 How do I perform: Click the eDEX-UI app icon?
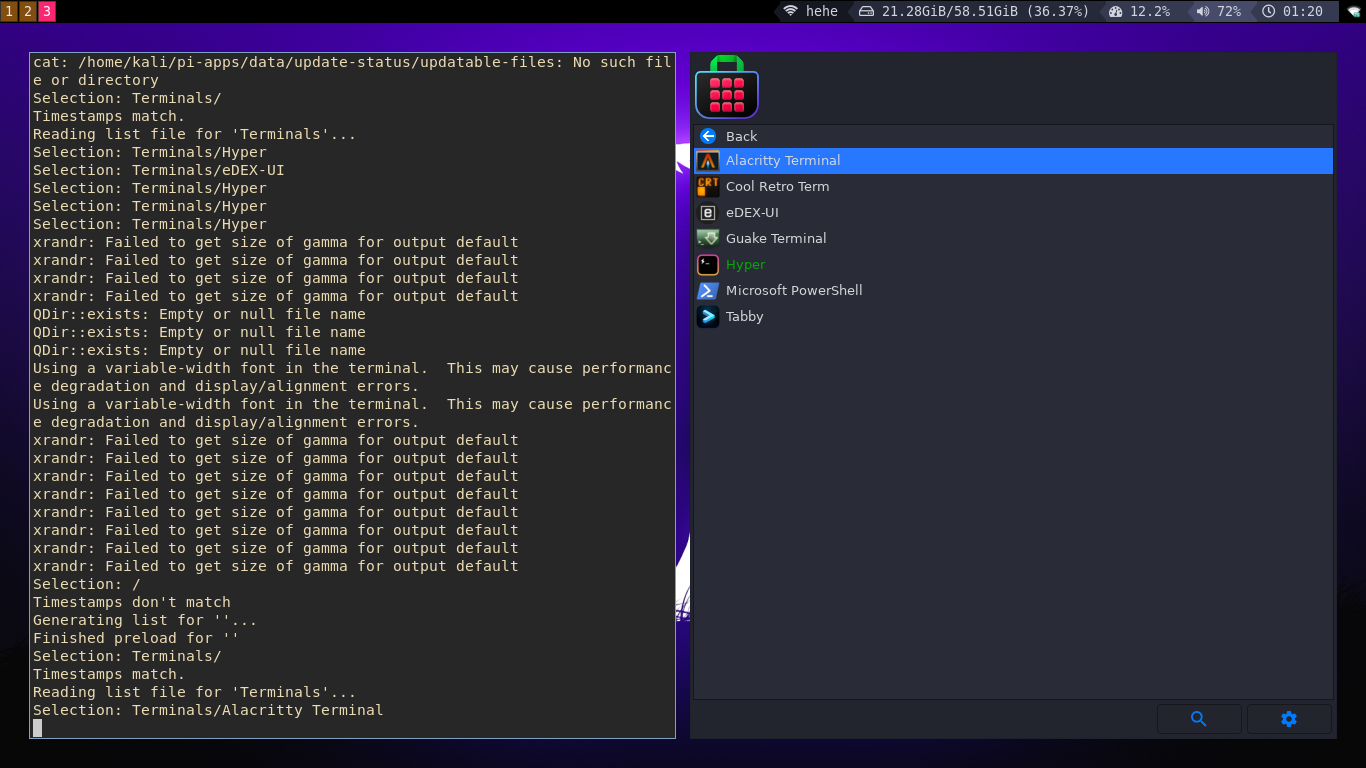(708, 213)
